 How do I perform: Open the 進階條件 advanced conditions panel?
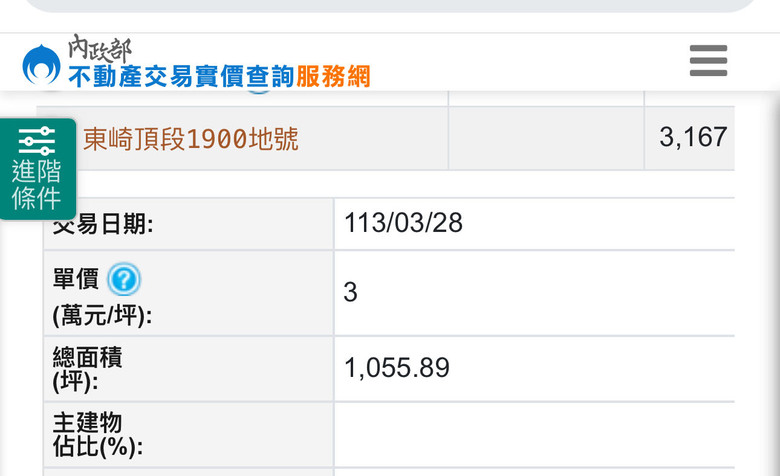pyautogui.click(x=38, y=169)
